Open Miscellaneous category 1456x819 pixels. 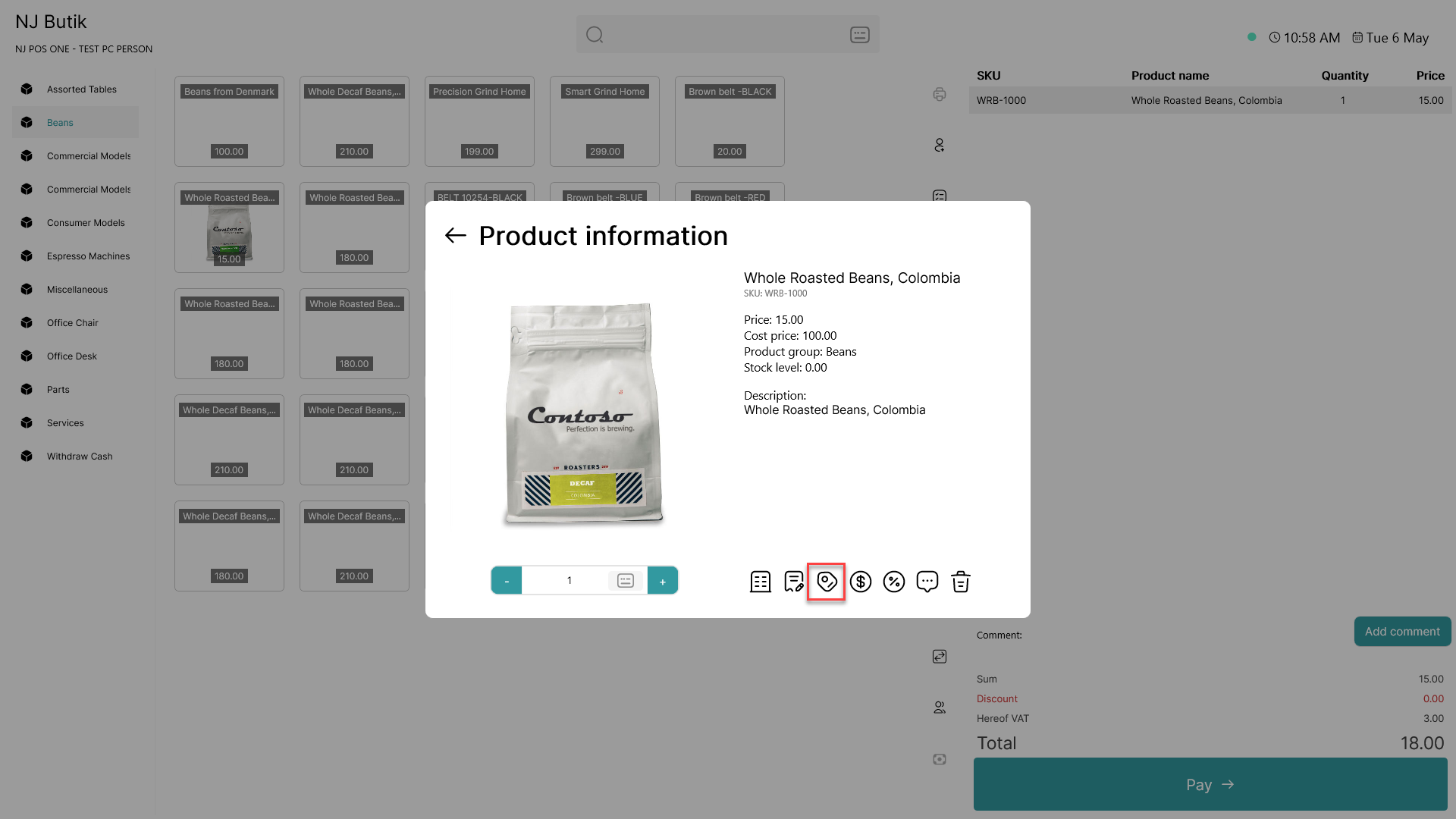[x=76, y=289]
